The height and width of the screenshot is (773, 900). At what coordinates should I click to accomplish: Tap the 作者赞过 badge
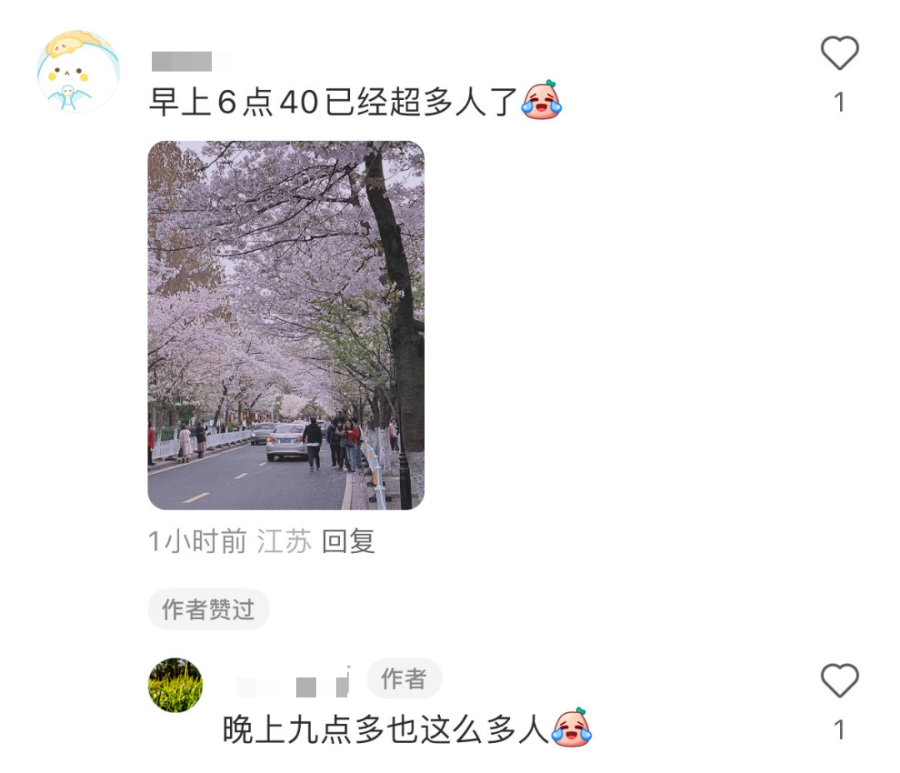(x=208, y=609)
